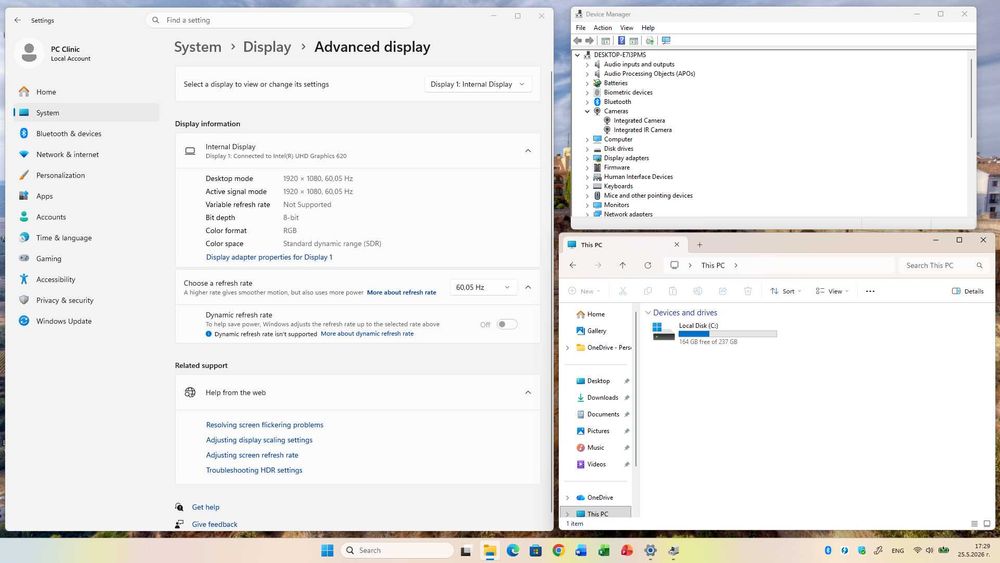The height and width of the screenshot is (563, 1000).
Task: Open the View dropdown in File Explorer
Action: (x=832, y=291)
